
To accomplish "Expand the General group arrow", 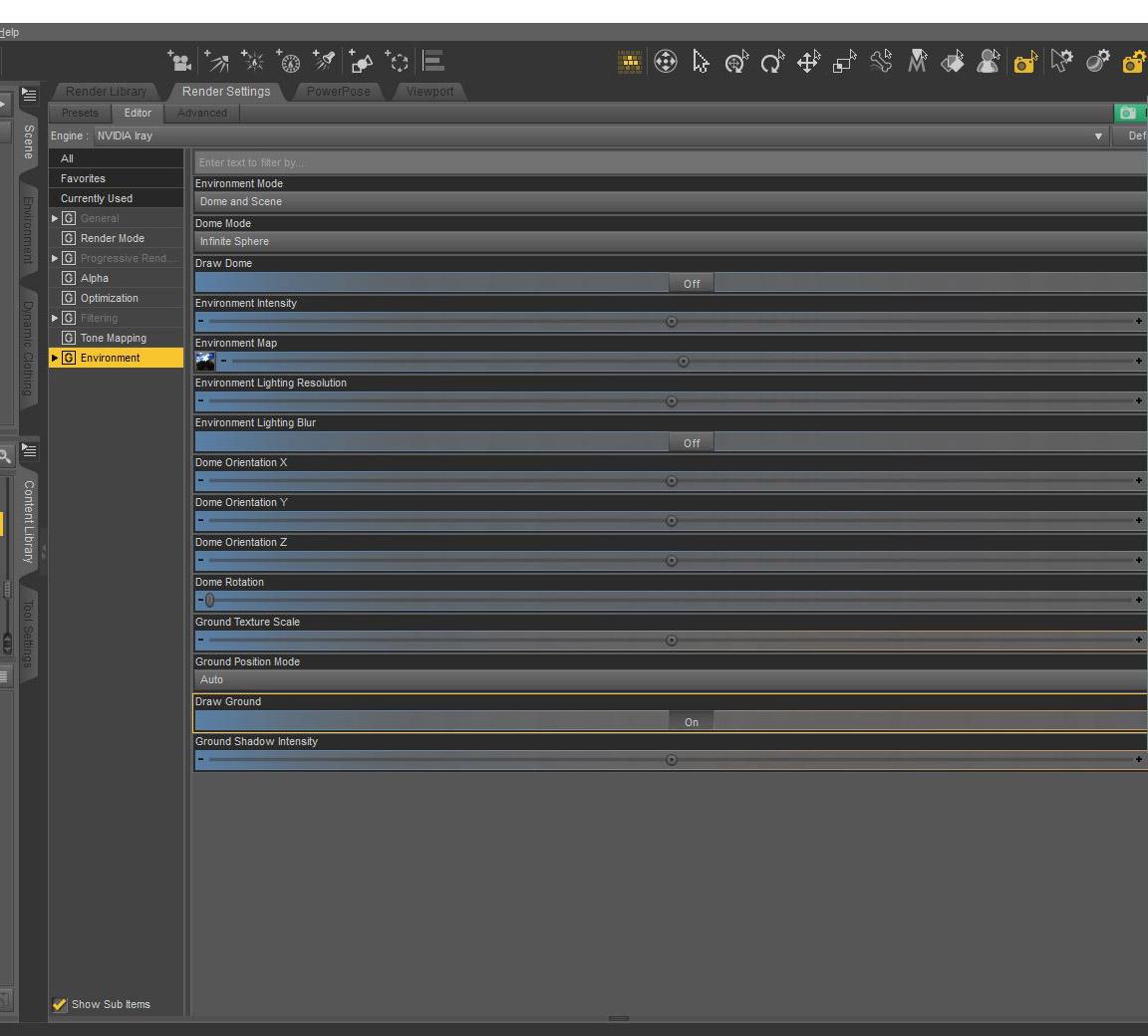I will (55, 218).
